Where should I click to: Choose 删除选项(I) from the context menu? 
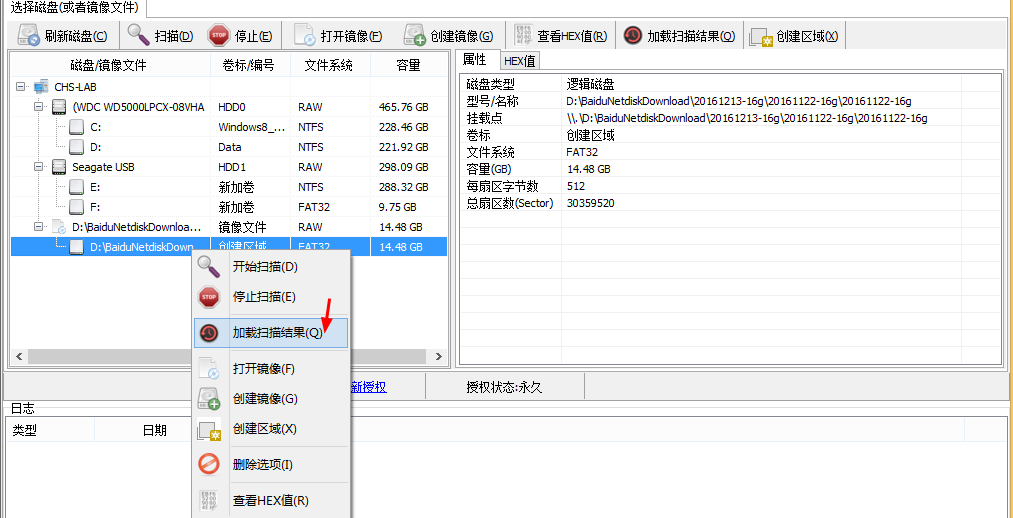tap(271, 464)
